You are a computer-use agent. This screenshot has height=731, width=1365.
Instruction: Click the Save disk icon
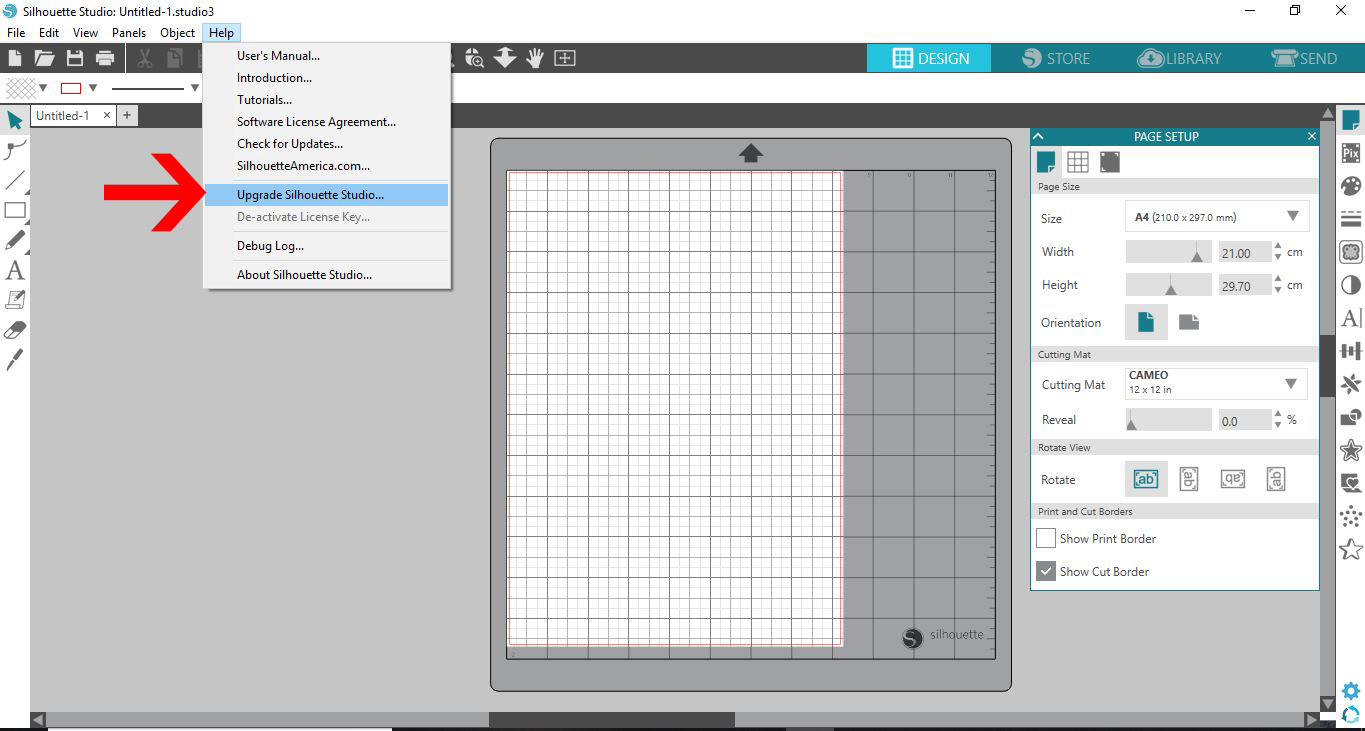(x=74, y=58)
